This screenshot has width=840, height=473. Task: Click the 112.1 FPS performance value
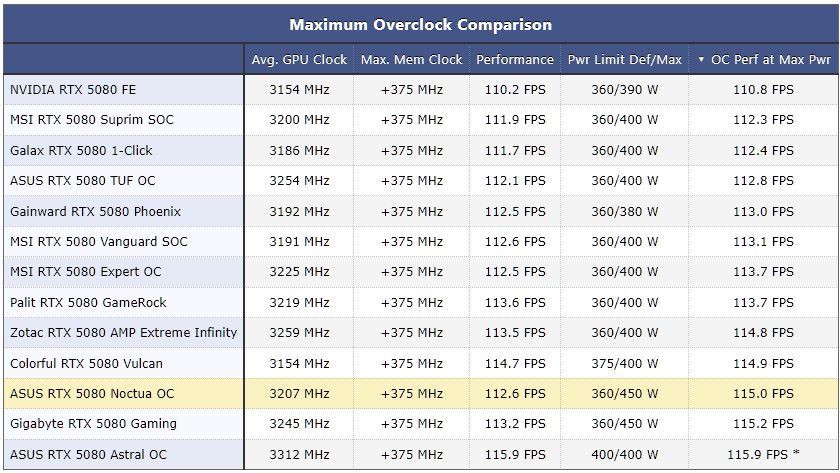tap(515, 181)
